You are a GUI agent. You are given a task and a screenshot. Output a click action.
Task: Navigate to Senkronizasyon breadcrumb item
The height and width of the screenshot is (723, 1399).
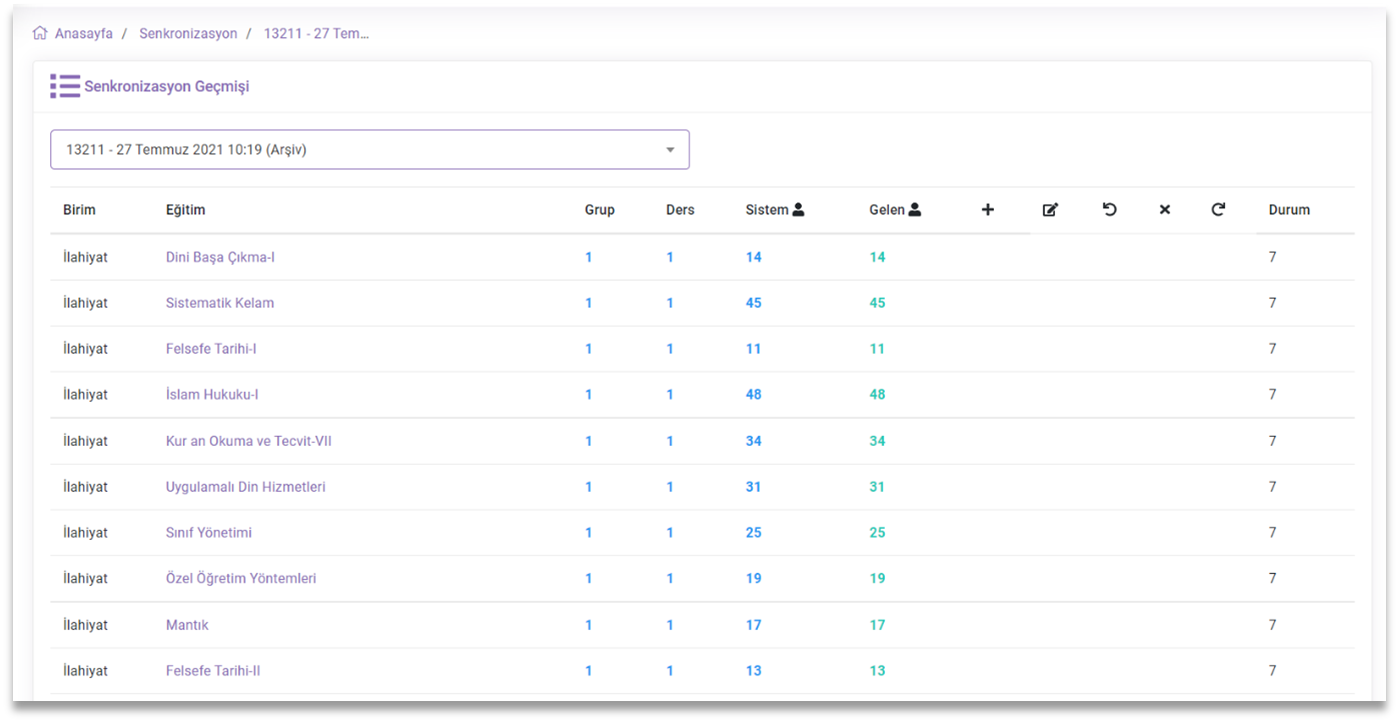coord(188,33)
